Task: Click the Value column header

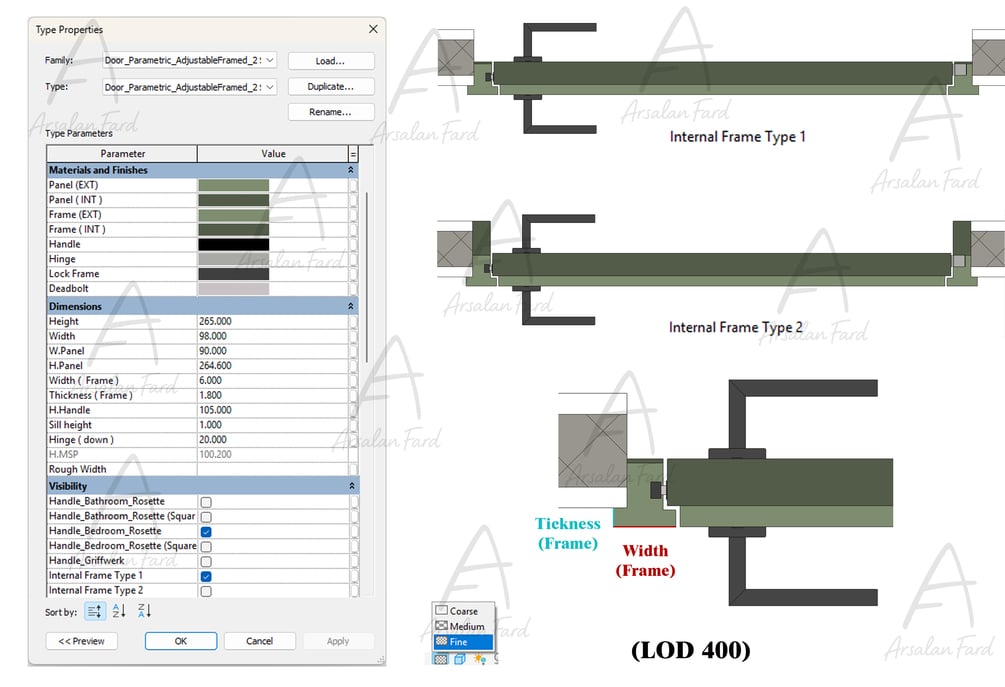Action: 273,154
